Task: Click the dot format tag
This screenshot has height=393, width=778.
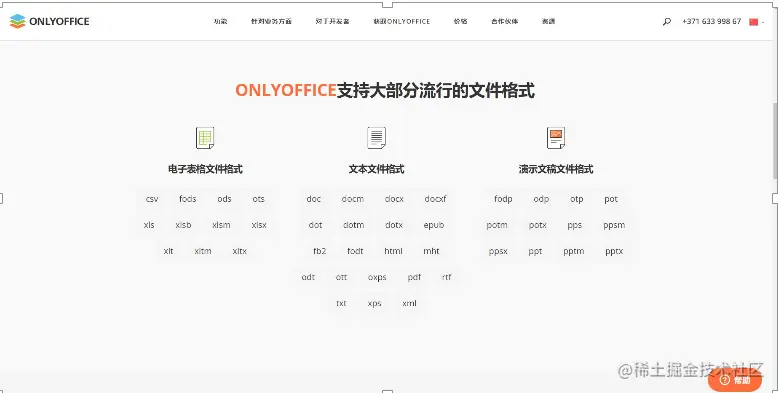Action: 316,225
